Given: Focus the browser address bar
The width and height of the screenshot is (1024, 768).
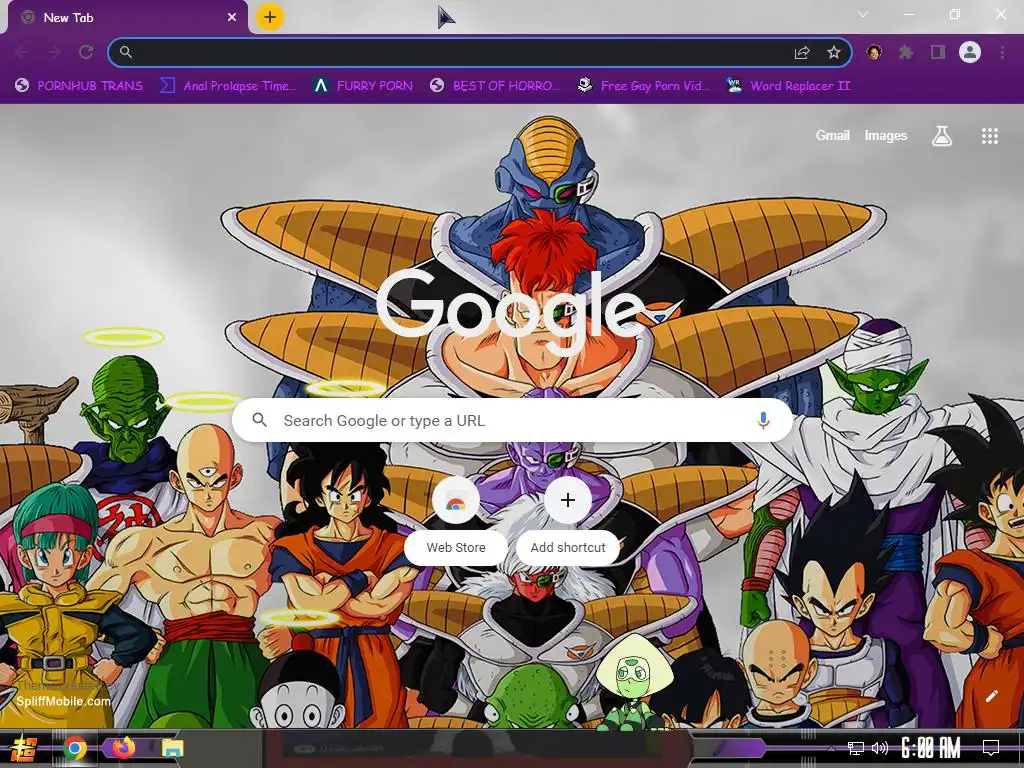Looking at the screenshot, I should tap(480, 52).
